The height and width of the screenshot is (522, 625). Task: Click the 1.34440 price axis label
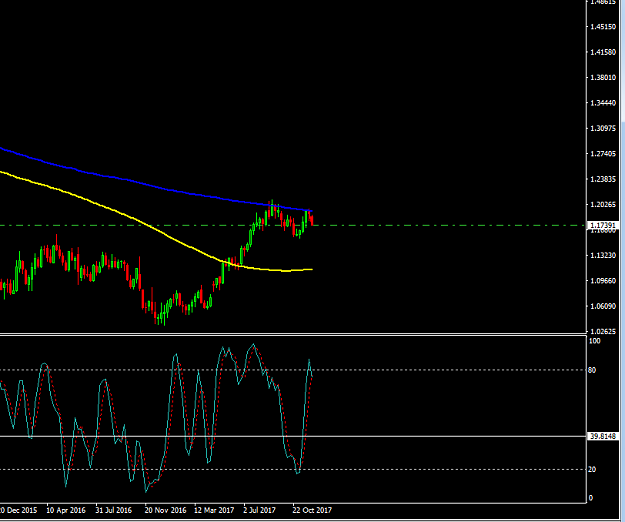click(x=603, y=103)
